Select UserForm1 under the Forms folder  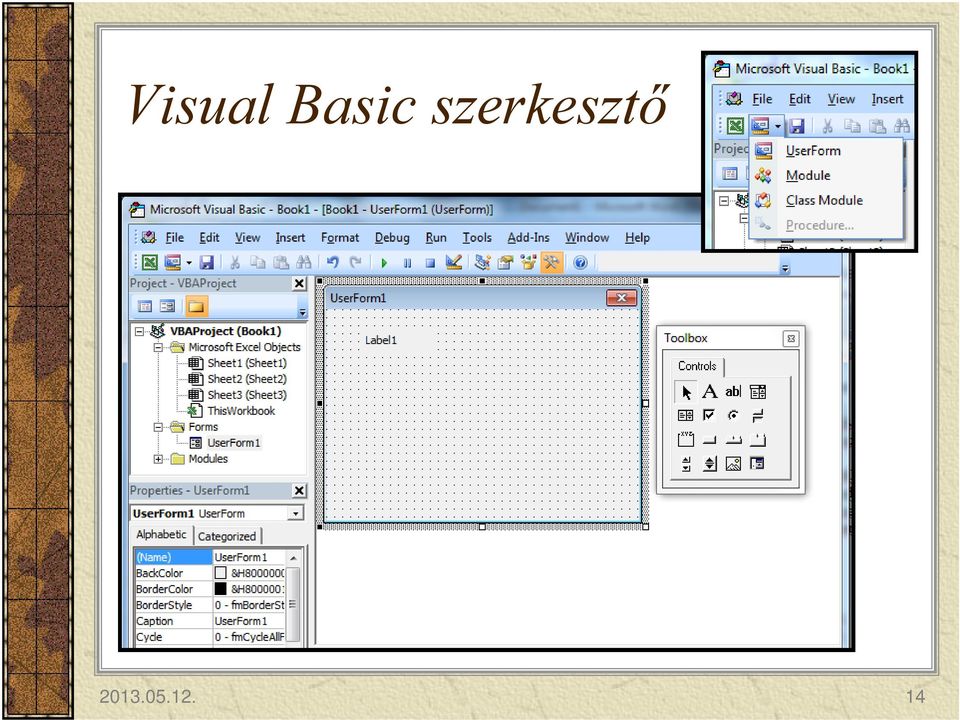(233, 443)
